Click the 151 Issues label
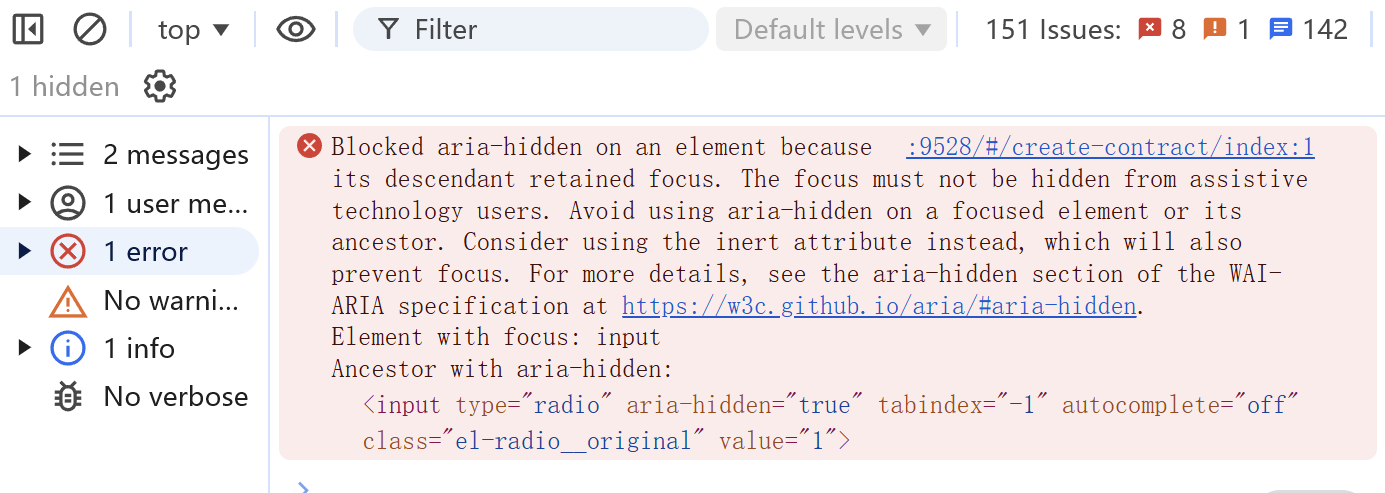This screenshot has height=493, width=1385. (x=1053, y=30)
